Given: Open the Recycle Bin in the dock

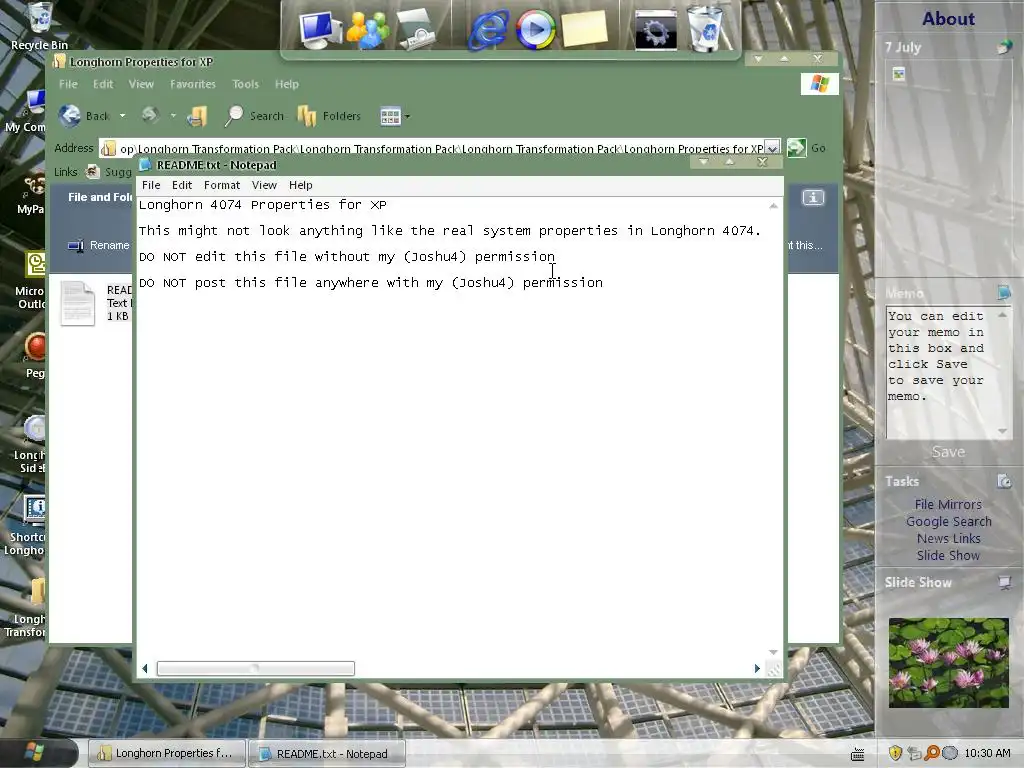Looking at the screenshot, I should pos(705,29).
